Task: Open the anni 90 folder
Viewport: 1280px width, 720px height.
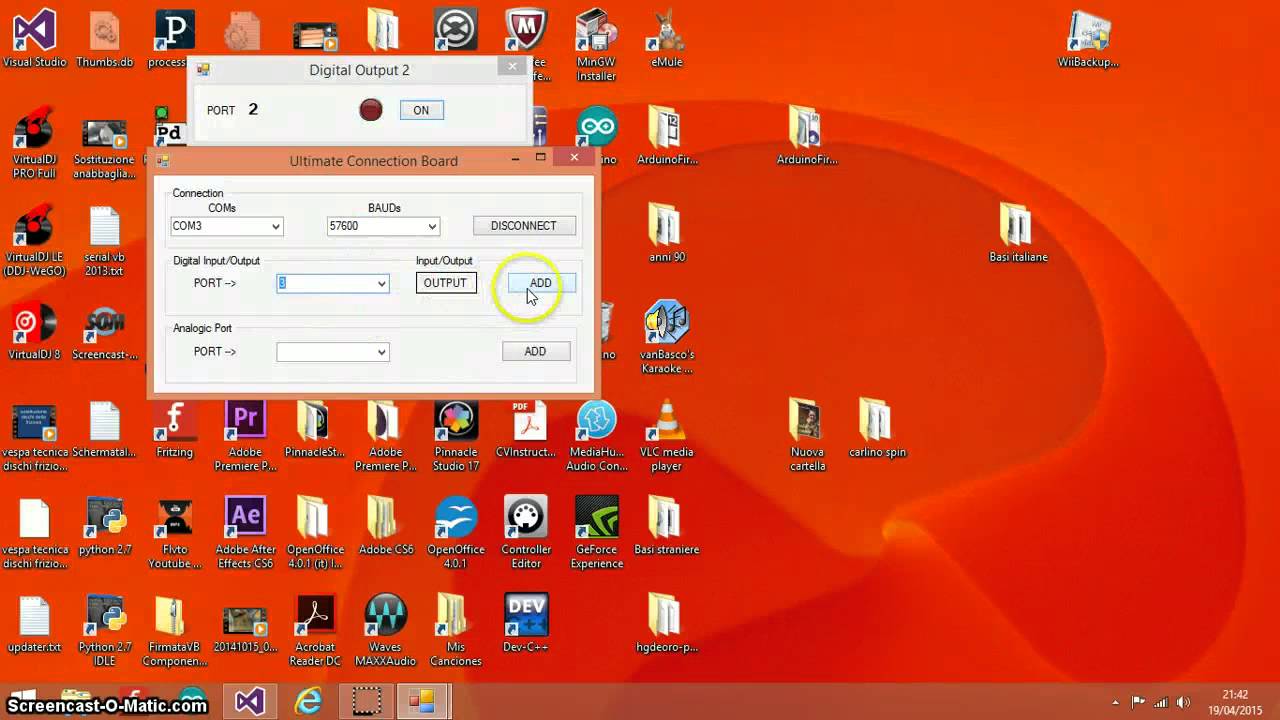Action: point(666,234)
